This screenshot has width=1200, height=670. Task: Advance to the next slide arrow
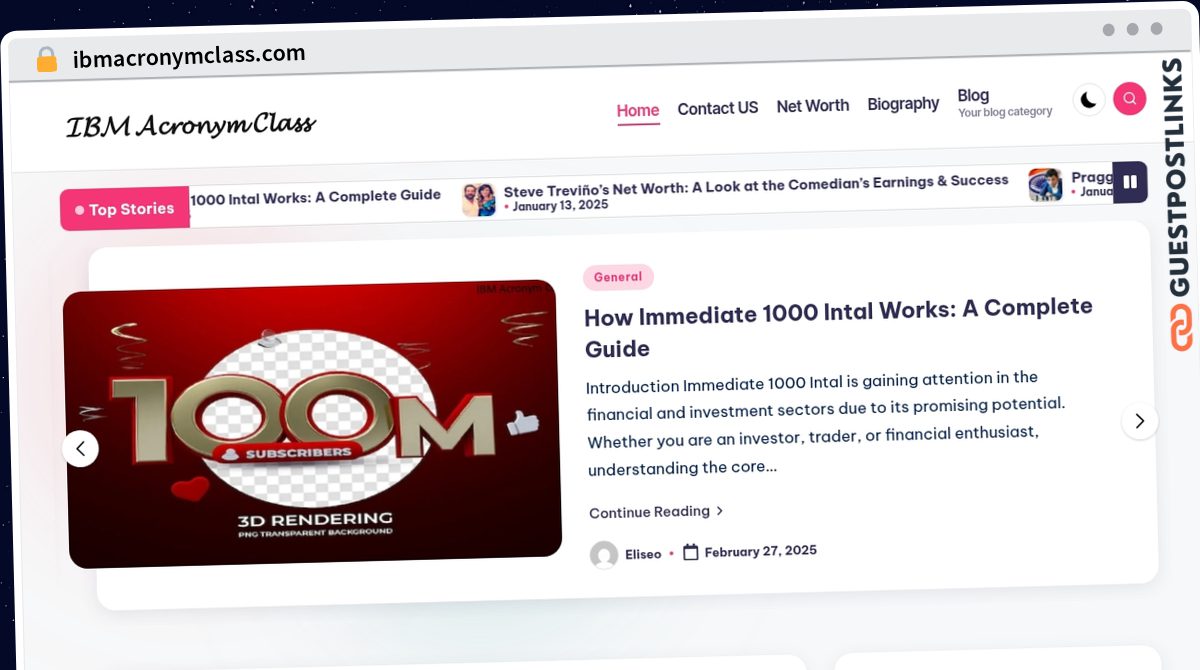(1139, 421)
